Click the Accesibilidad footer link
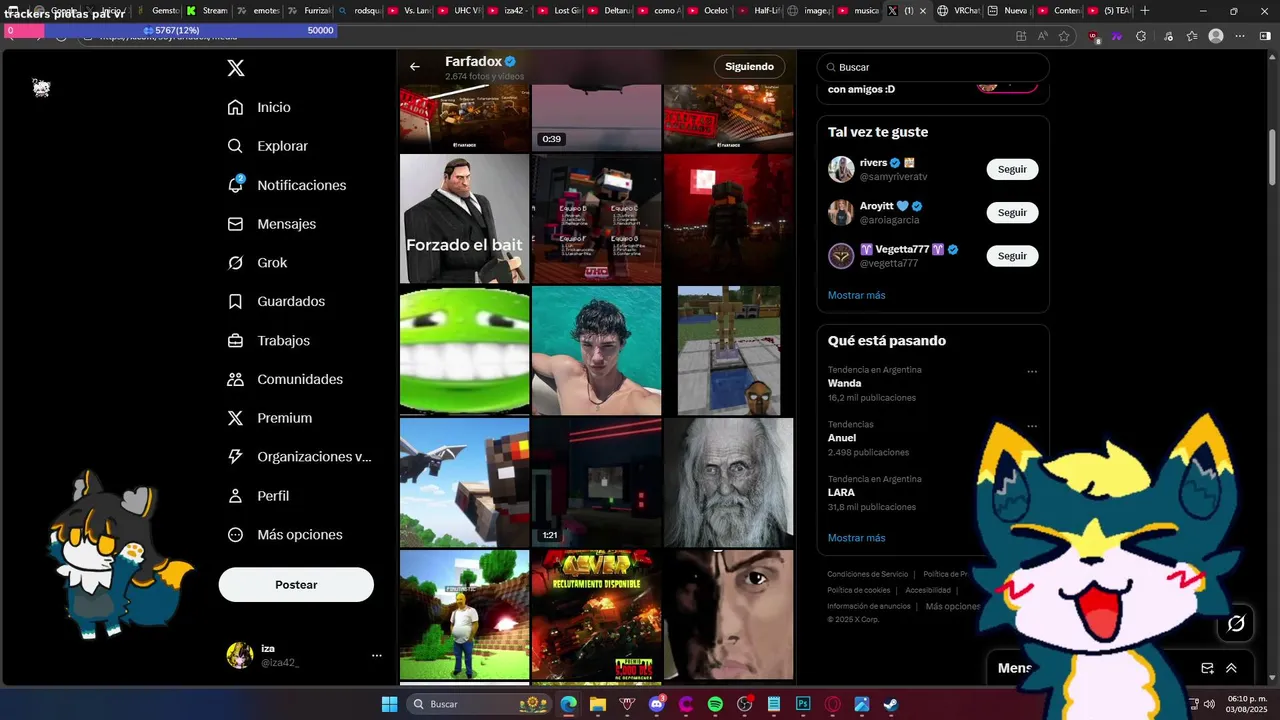This screenshot has width=1280, height=720. tap(928, 590)
